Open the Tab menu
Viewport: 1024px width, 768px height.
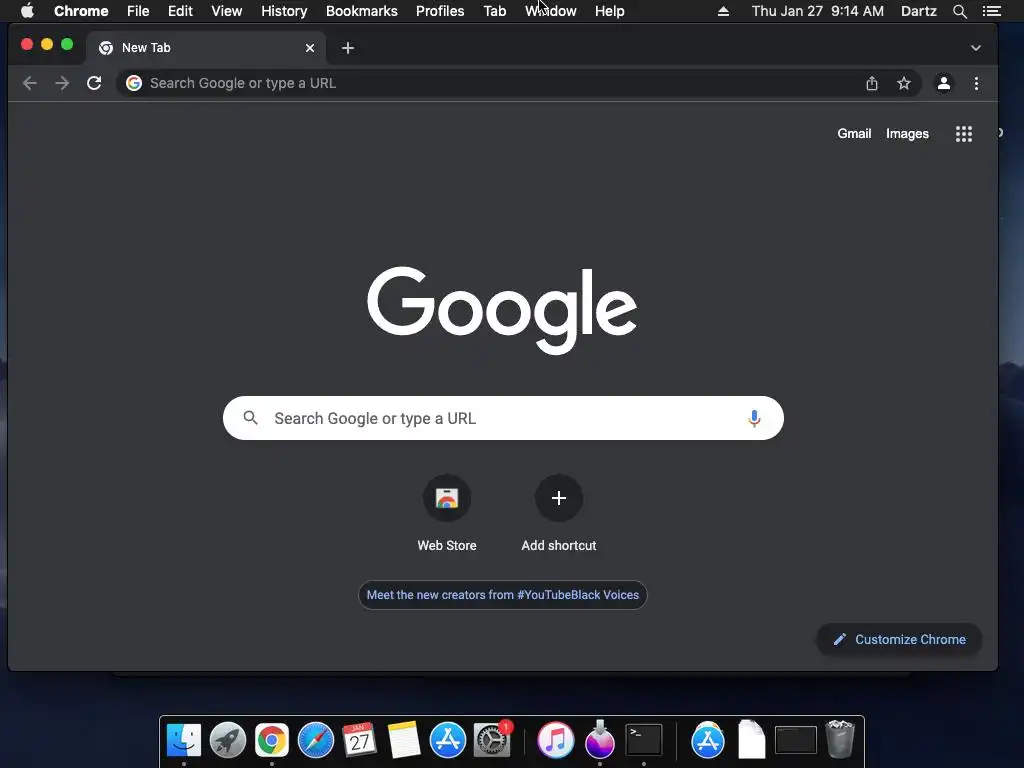(495, 11)
